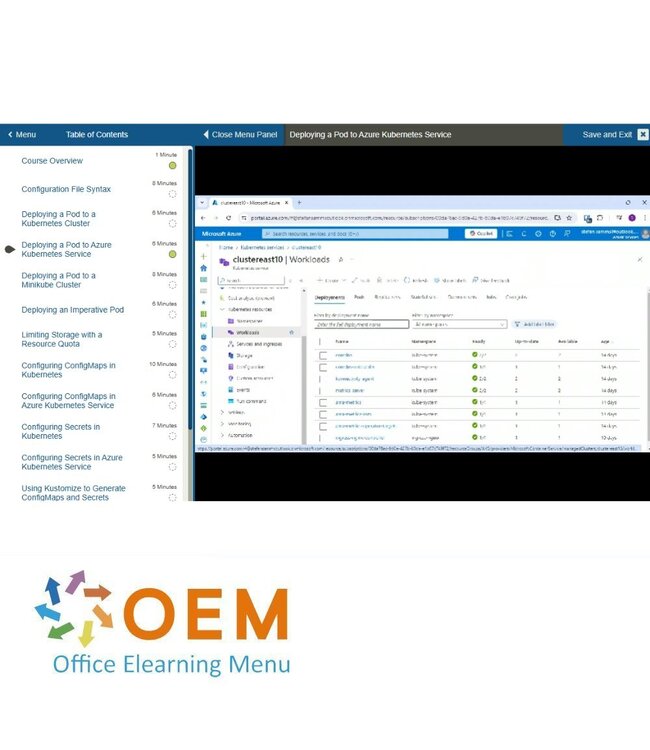Click Save and Exit button
This screenshot has width=650, height=750.
click(x=607, y=135)
